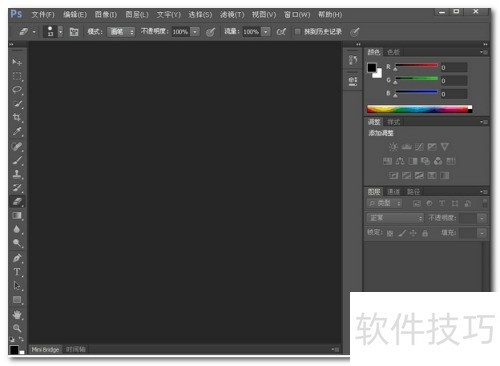Switch to the 路径 tab
This screenshot has height=366, width=500.
(x=413, y=192)
